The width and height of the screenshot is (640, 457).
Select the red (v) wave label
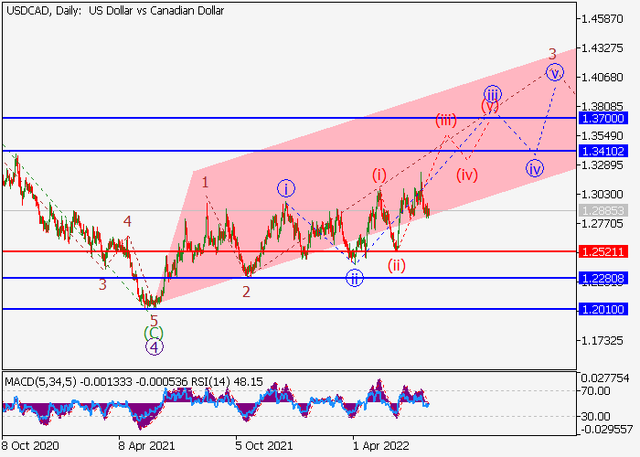489,106
